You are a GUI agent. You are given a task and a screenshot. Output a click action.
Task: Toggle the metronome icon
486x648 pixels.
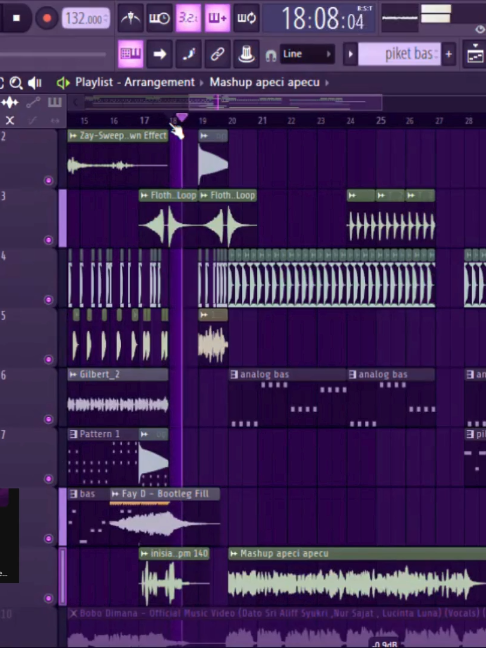[131, 18]
